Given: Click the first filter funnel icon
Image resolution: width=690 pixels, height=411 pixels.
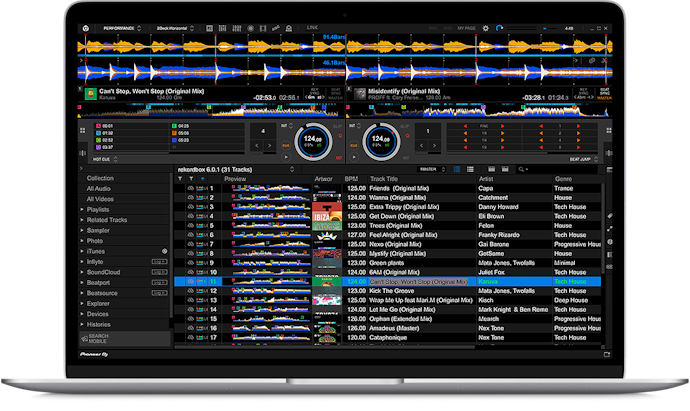Looking at the screenshot, I should [x=180, y=179].
